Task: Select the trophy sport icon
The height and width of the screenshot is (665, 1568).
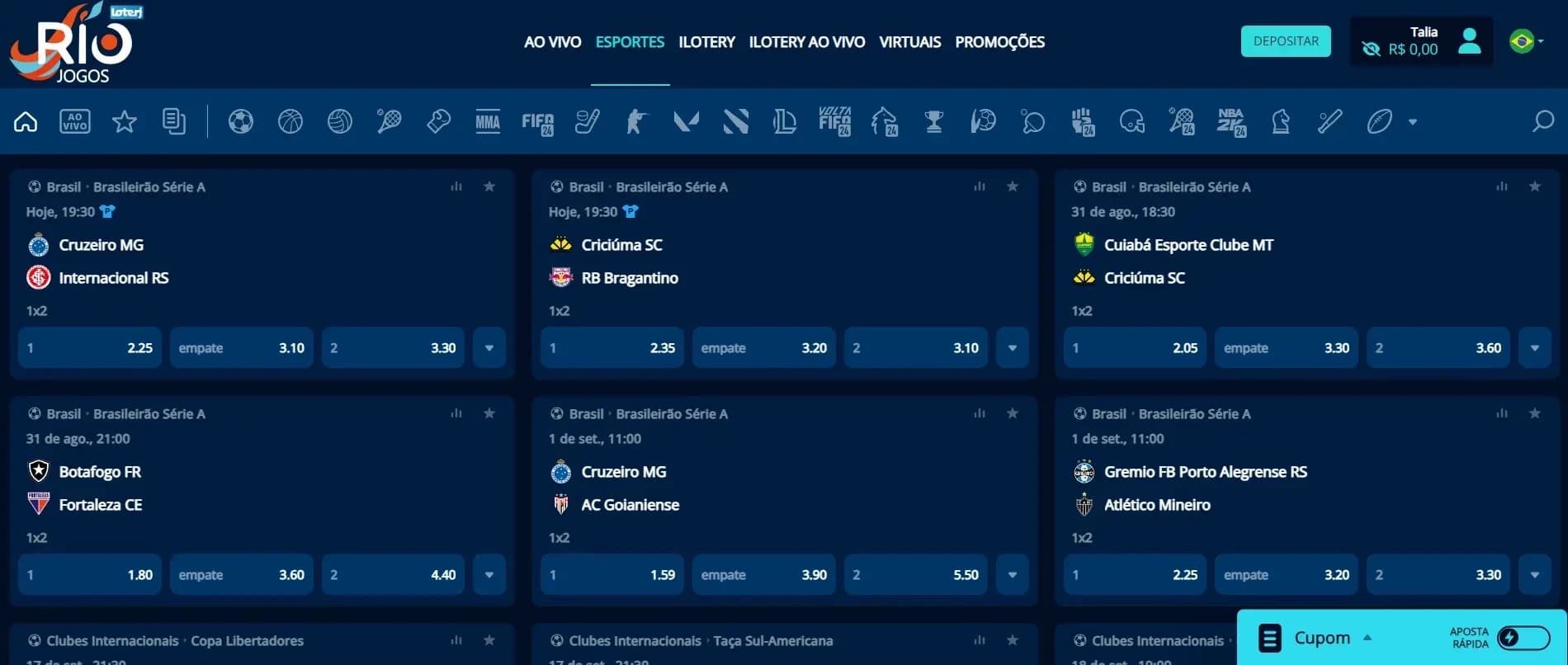Action: tap(933, 122)
